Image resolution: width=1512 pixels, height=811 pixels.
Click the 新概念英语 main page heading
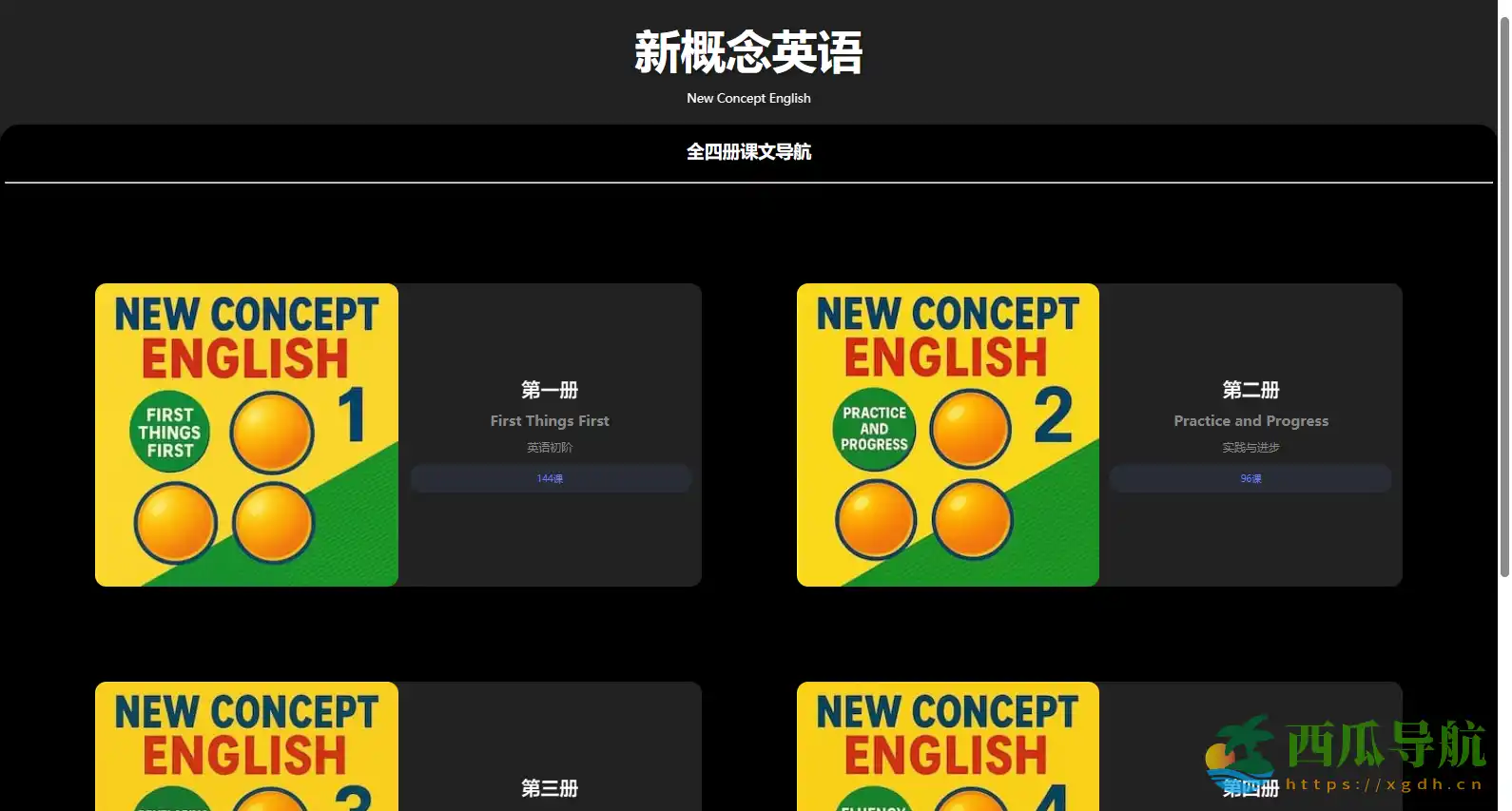point(748,52)
